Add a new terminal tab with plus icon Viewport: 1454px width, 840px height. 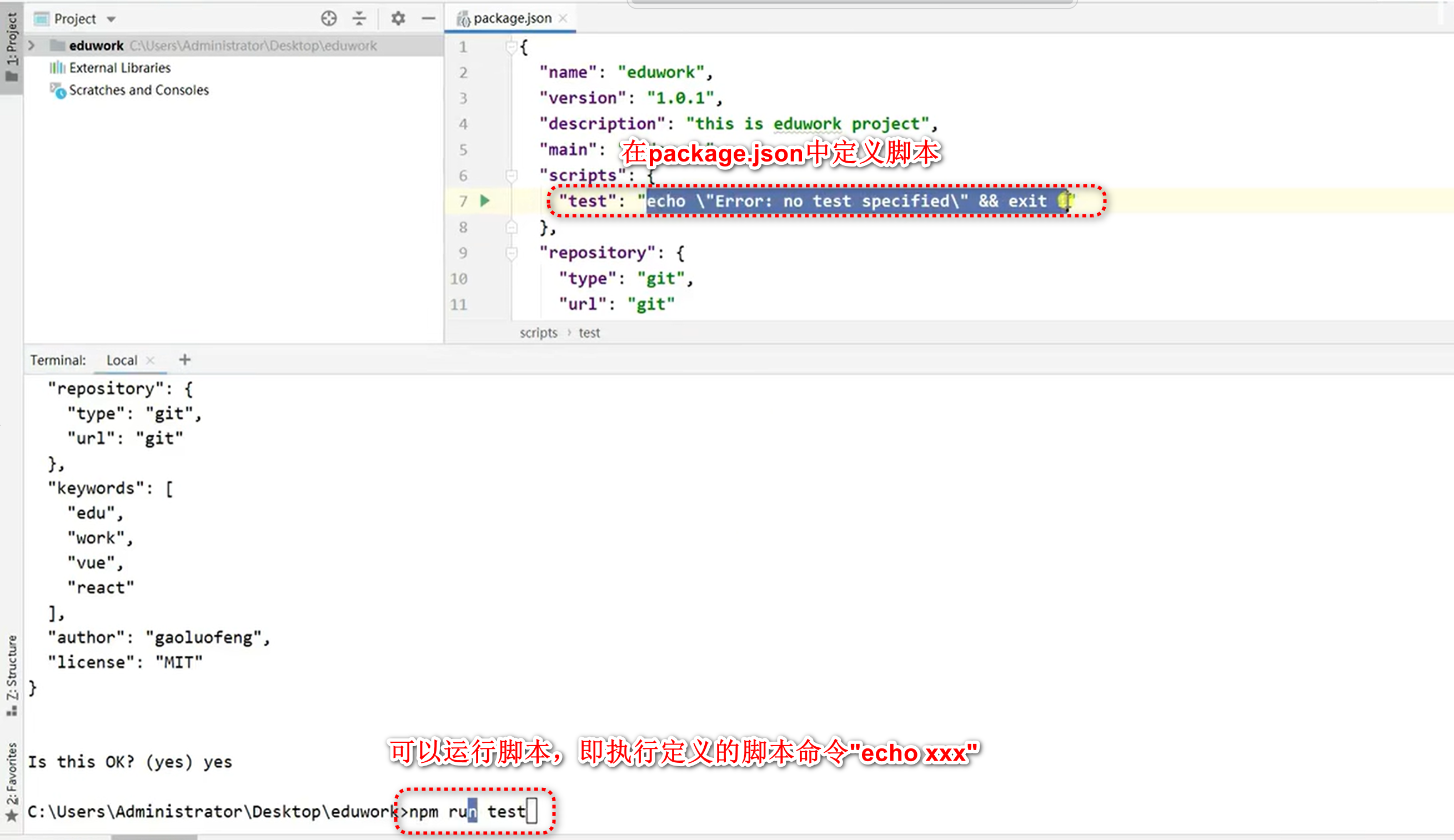184,360
